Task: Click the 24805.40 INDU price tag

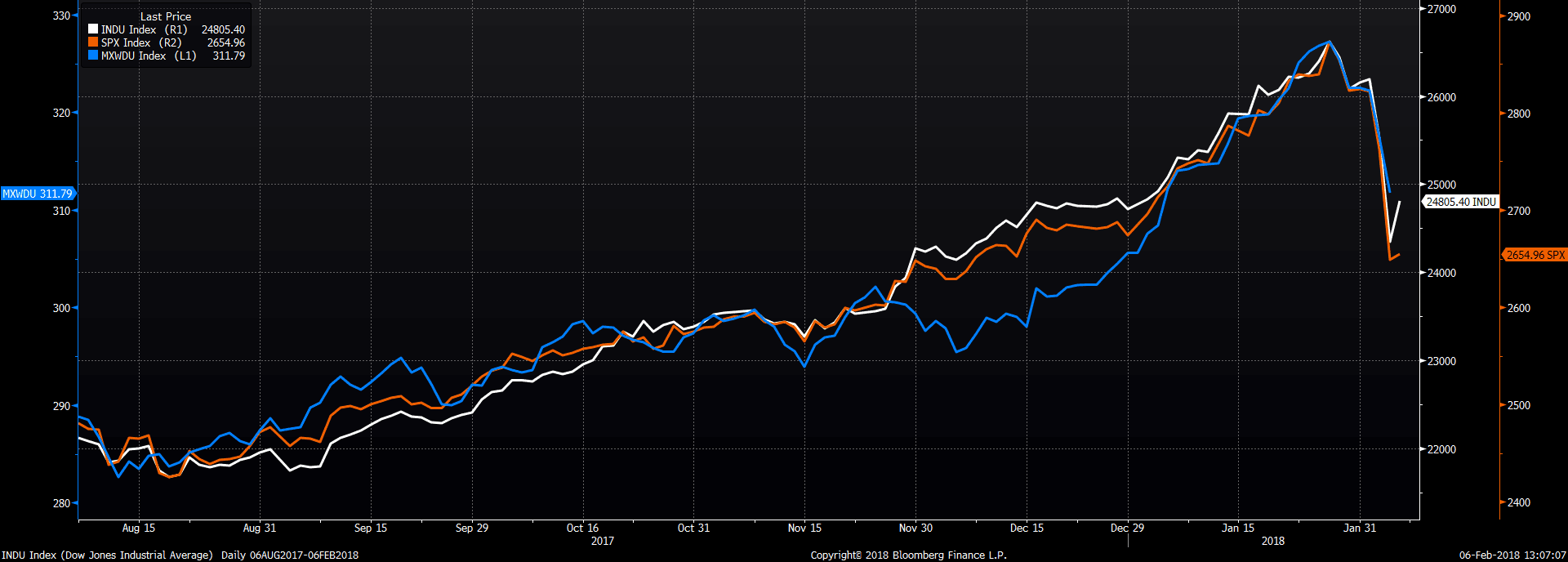Action: [x=1461, y=202]
